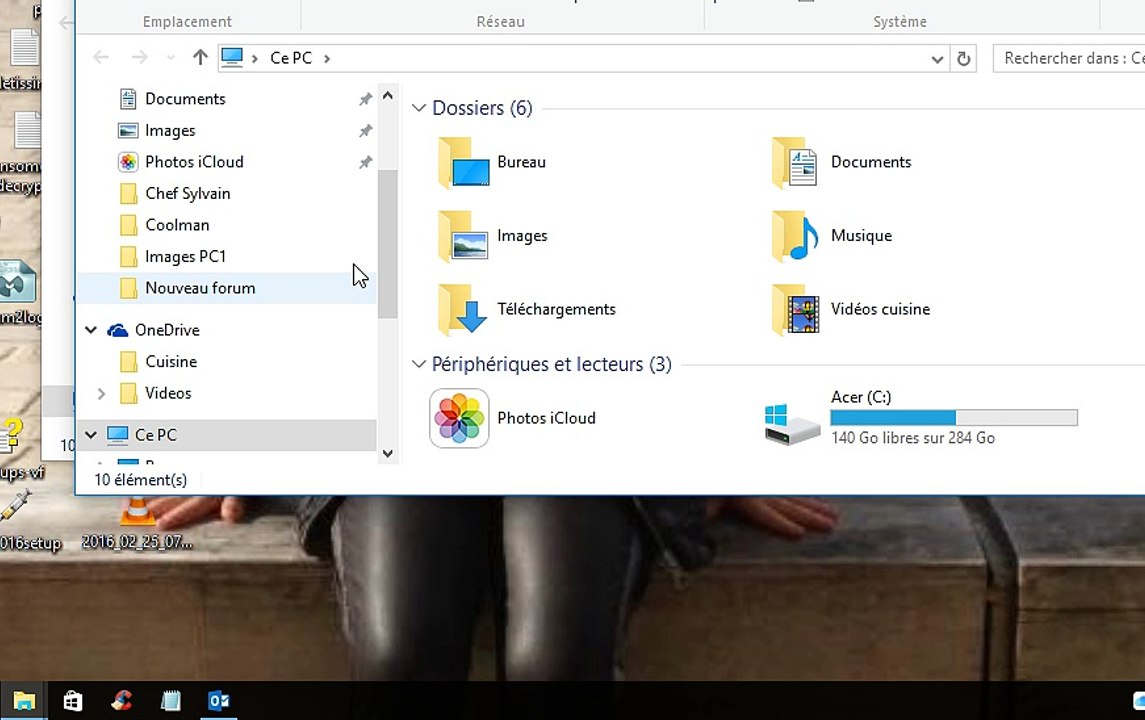Image resolution: width=1145 pixels, height=720 pixels.
Task: Open the Vidéos cuisine folder
Action: (x=795, y=310)
